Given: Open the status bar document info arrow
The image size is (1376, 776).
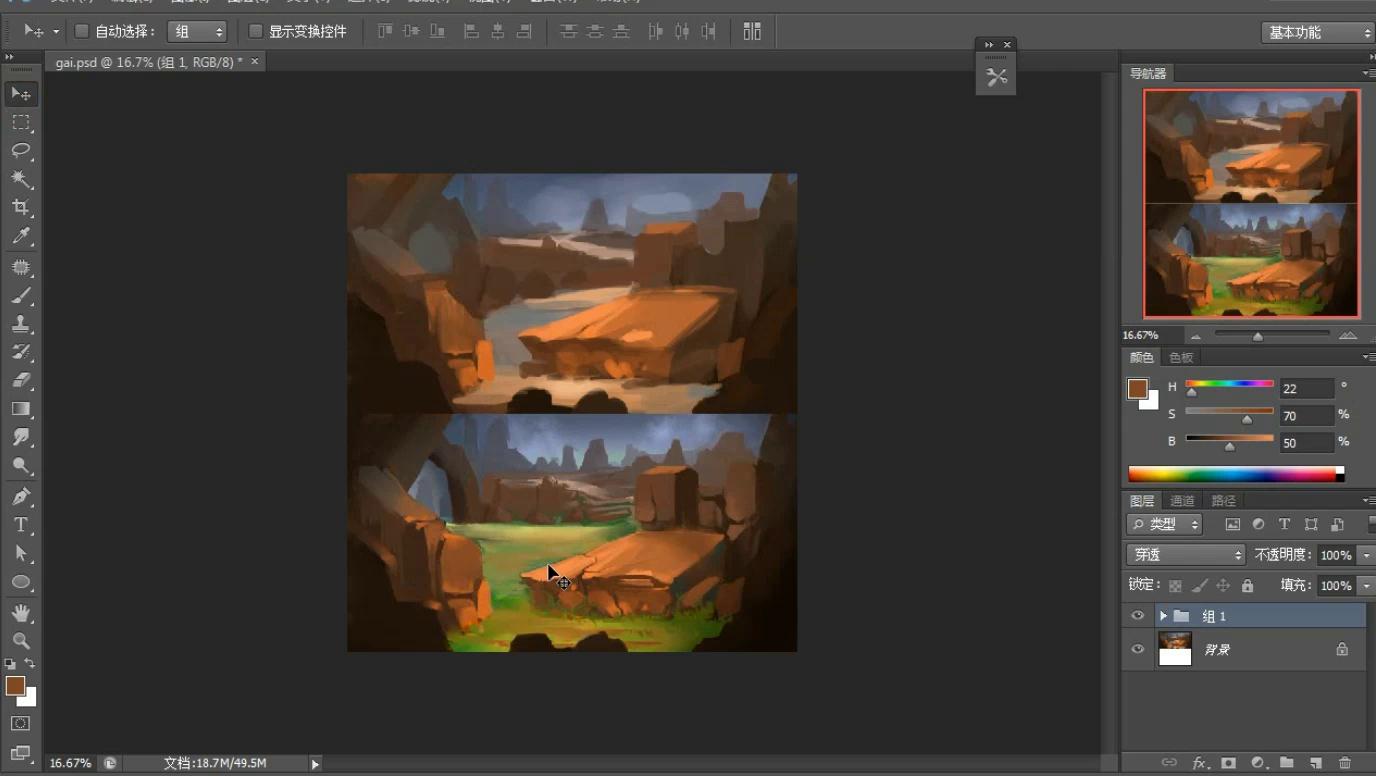Looking at the screenshot, I should pos(315,764).
